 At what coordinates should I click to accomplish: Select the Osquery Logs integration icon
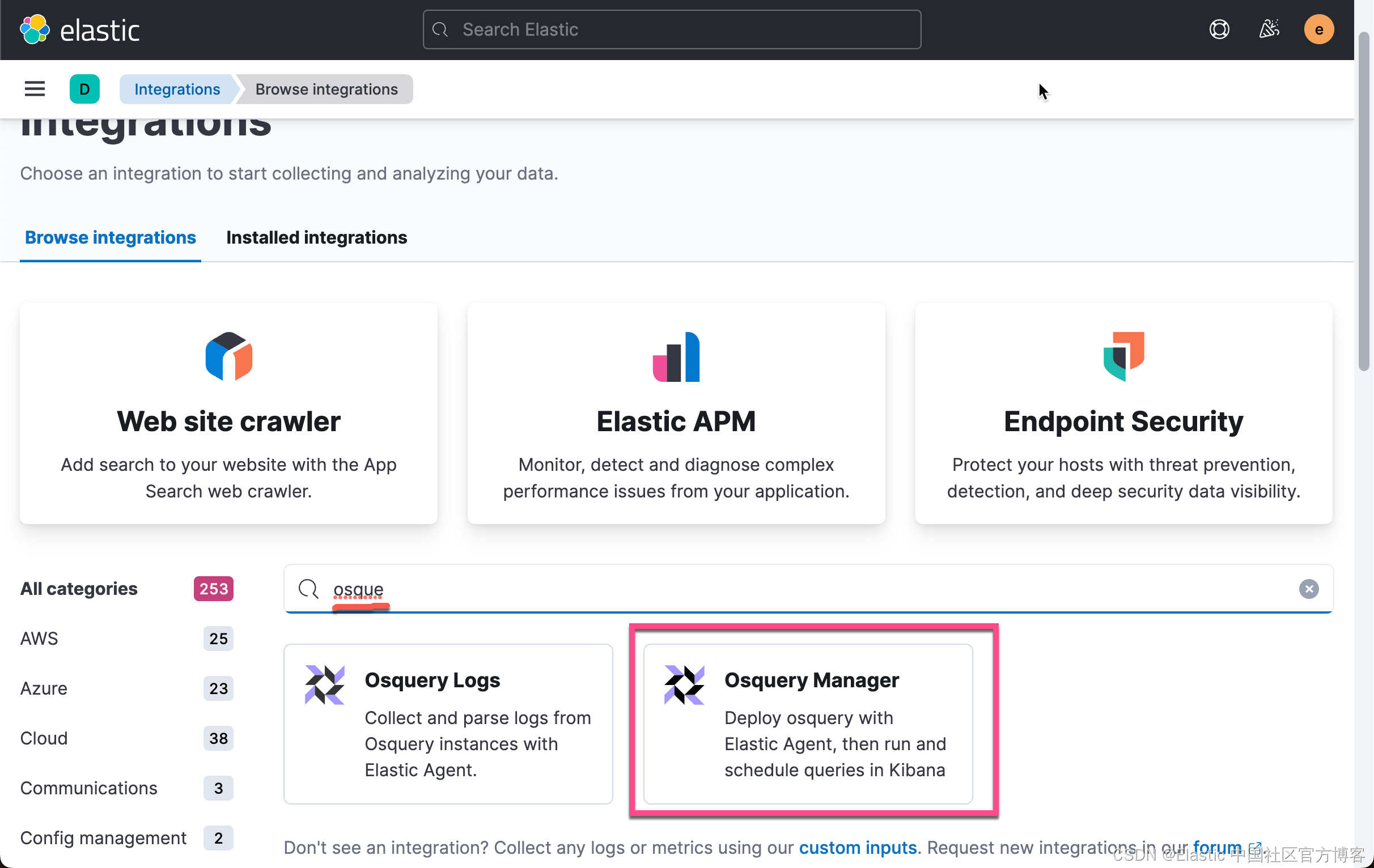(324, 684)
